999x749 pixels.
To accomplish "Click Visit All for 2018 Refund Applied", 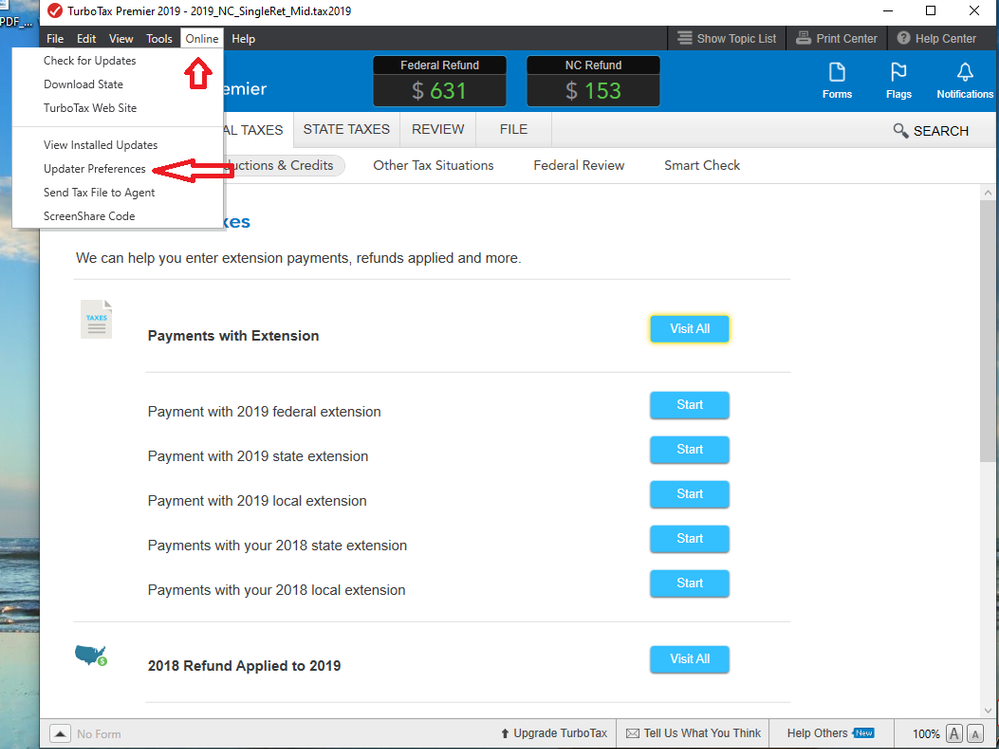I will point(689,659).
